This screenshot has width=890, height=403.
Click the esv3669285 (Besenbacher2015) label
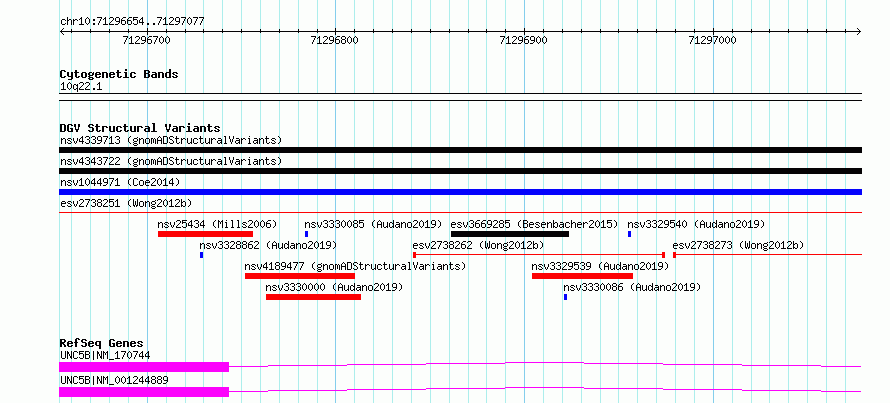534,224
